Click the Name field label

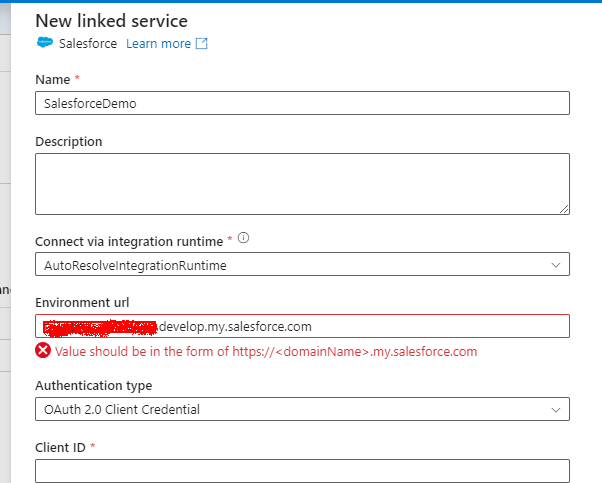click(x=53, y=79)
